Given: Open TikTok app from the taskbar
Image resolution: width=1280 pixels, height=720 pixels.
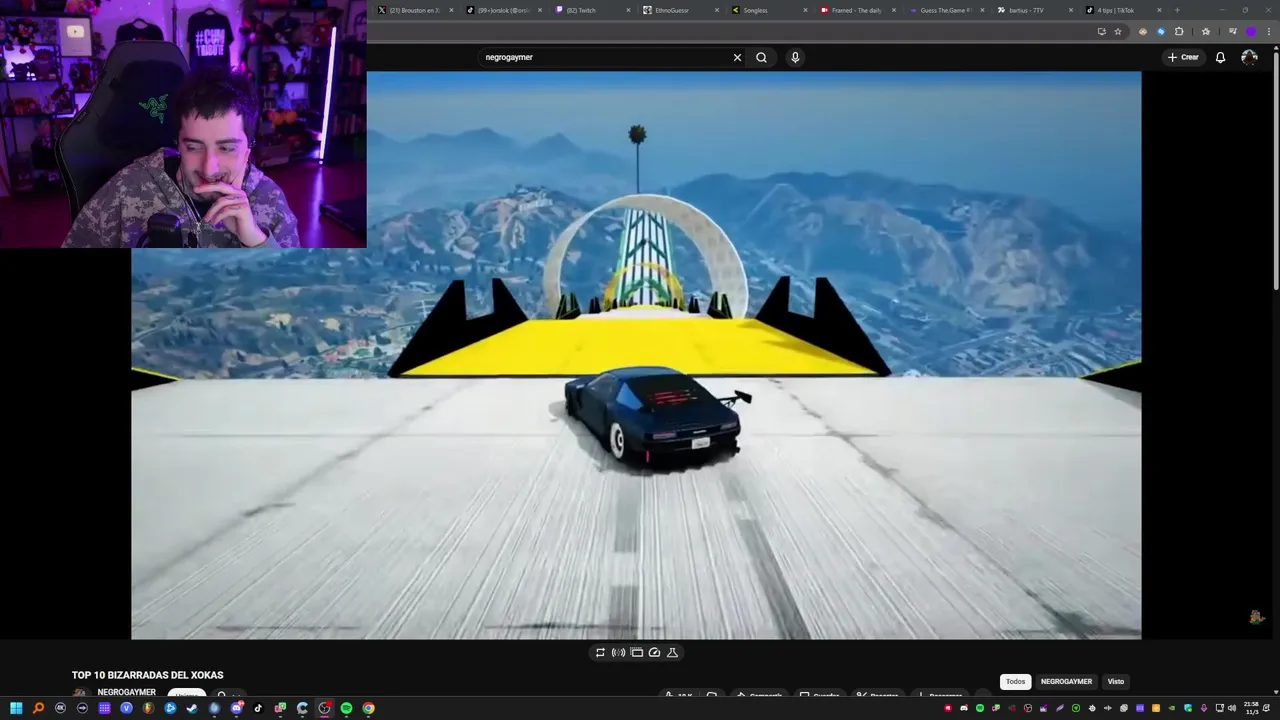Looking at the screenshot, I should pos(258,708).
